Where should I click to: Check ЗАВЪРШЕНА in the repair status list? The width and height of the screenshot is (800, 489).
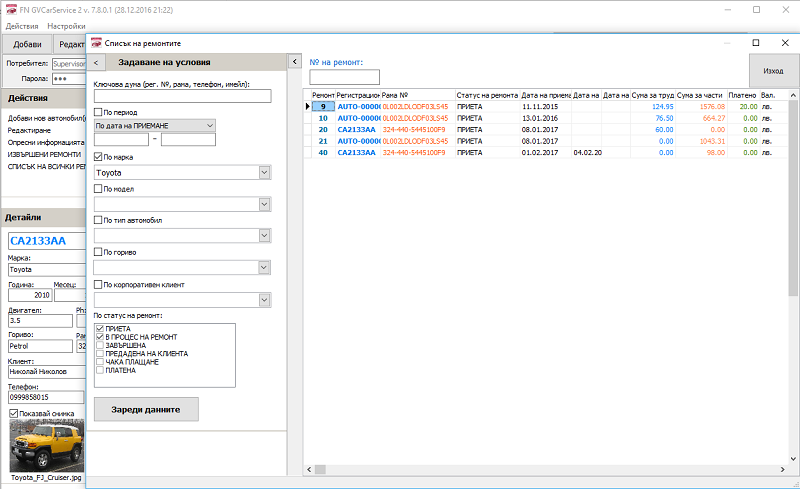tap(99, 345)
